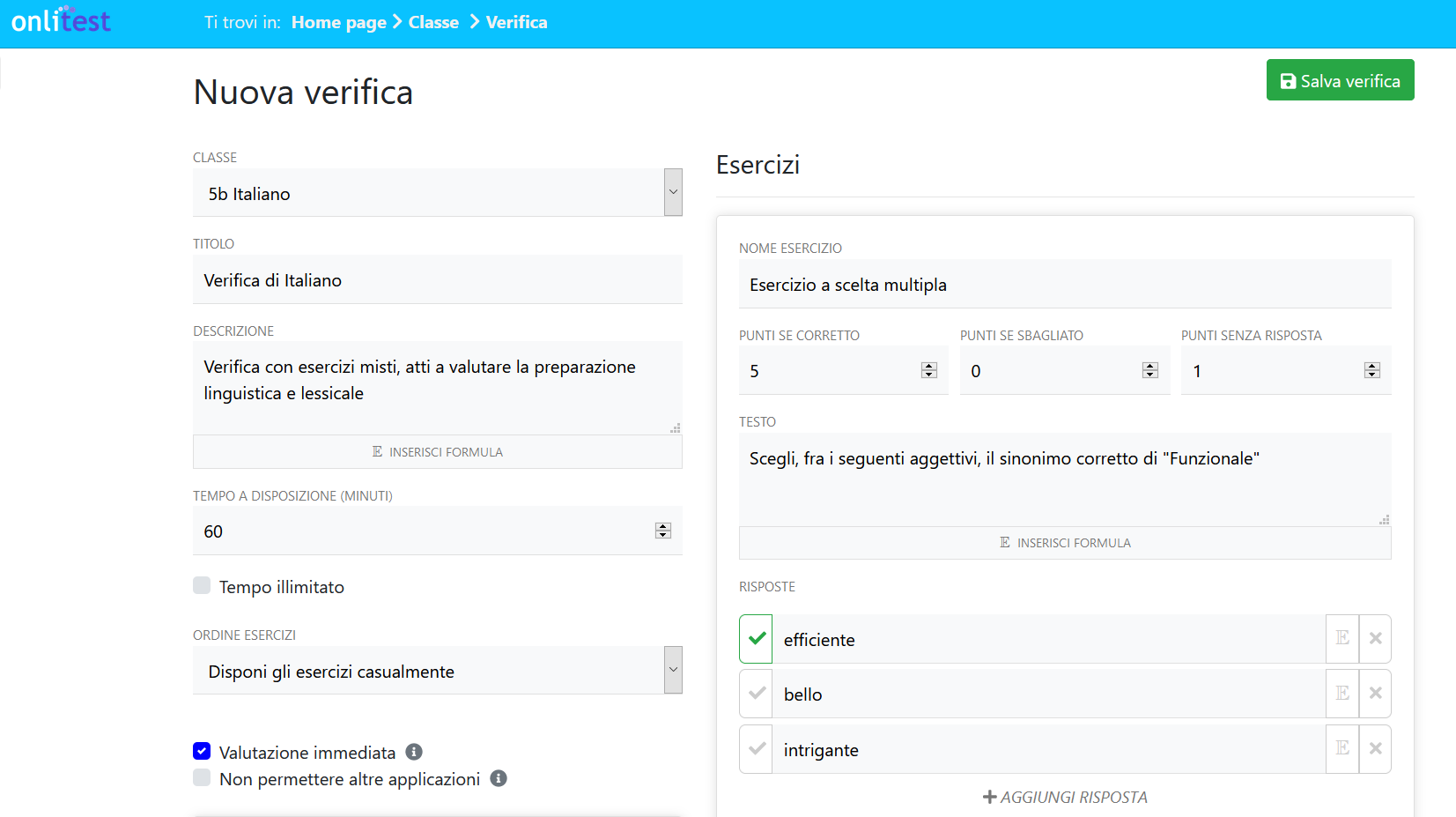The image size is (1456, 817).
Task: Click the Punti senza risposta field
Action: (x=1286, y=370)
